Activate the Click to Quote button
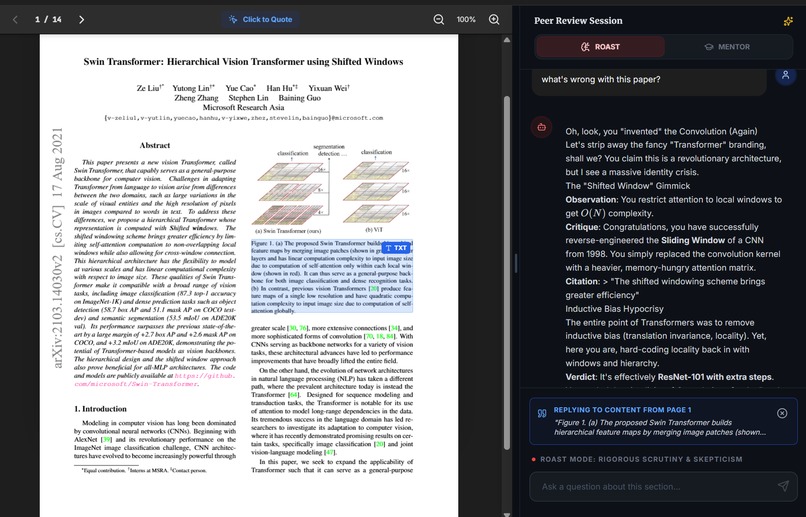The width and height of the screenshot is (806, 517). click(261, 20)
